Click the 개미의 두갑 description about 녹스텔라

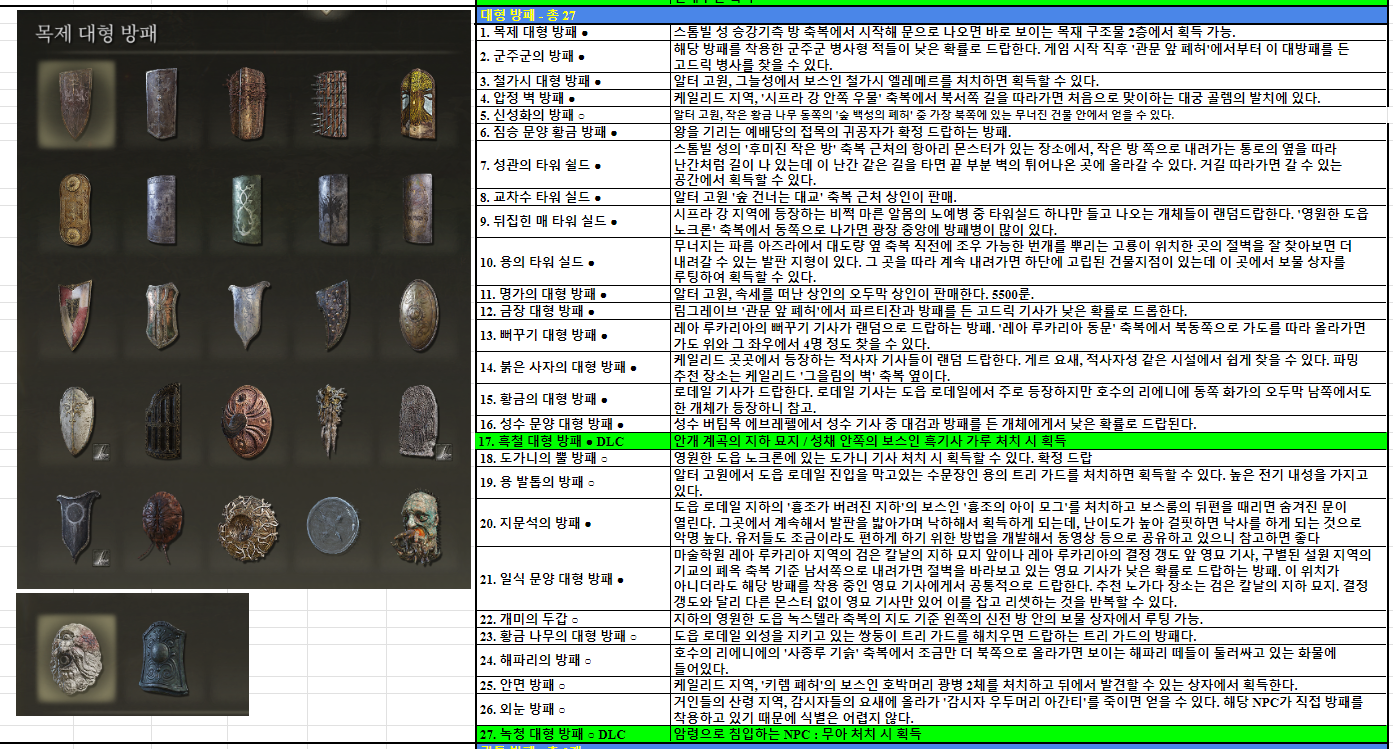tap(1031, 620)
